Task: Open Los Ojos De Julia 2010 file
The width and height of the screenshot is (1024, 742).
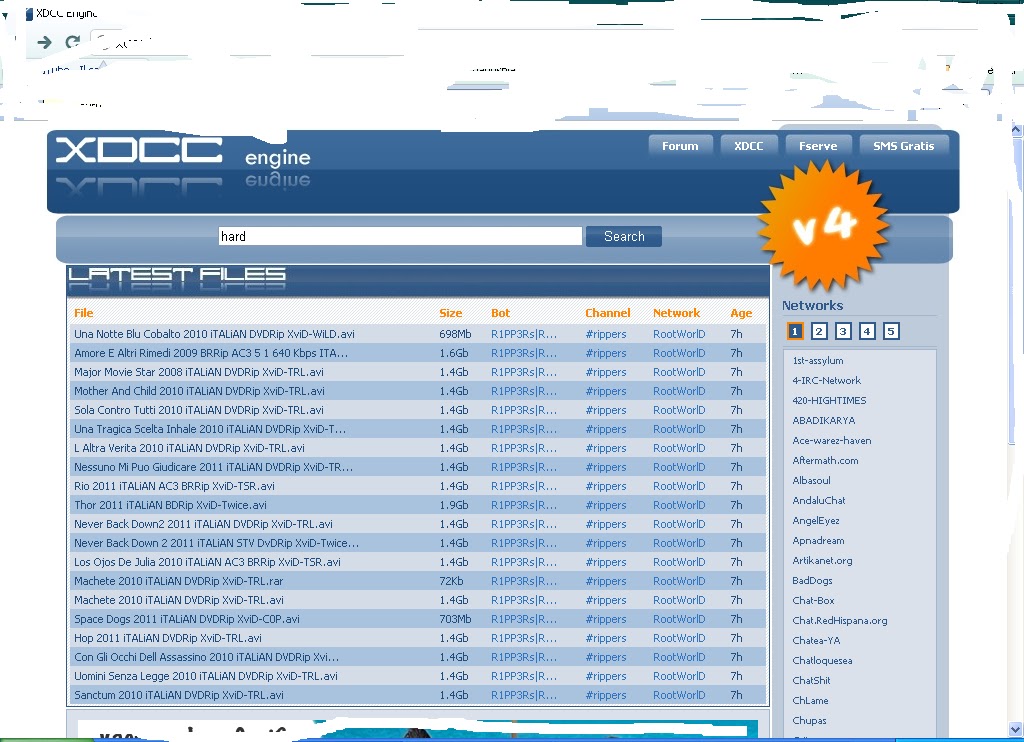Action: point(207,562)
